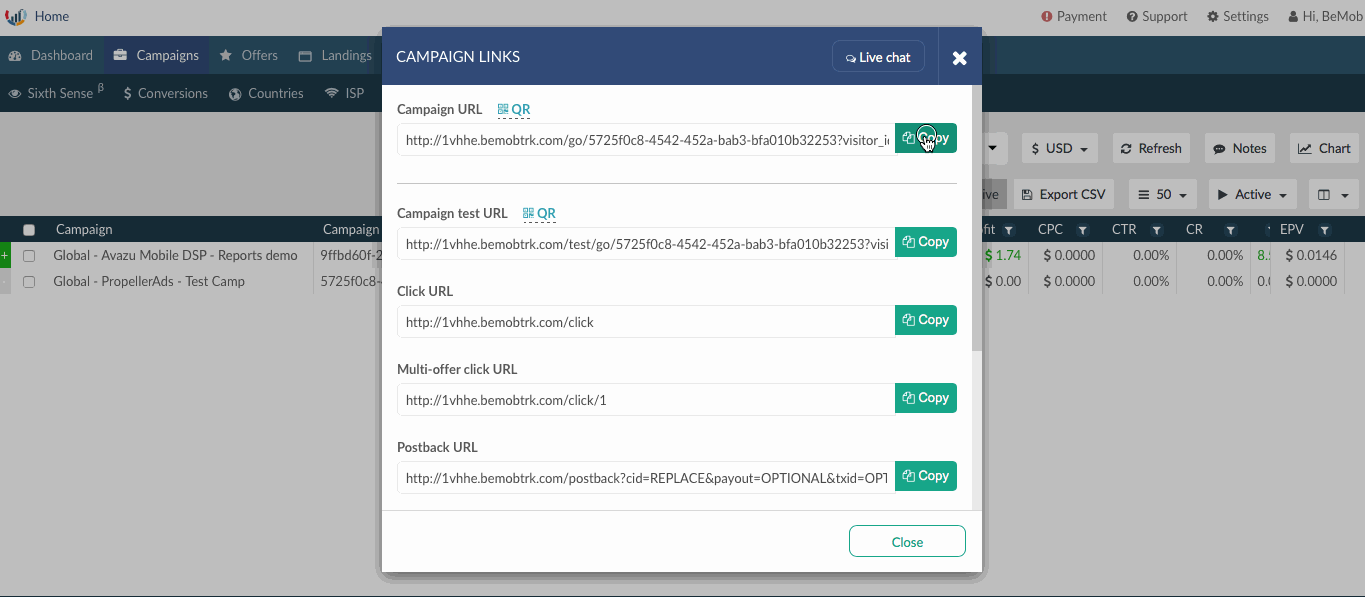Viewport: 1365px width, 597px height.
Task: Click the Campaign URL input field
Action: click(646, 140)
